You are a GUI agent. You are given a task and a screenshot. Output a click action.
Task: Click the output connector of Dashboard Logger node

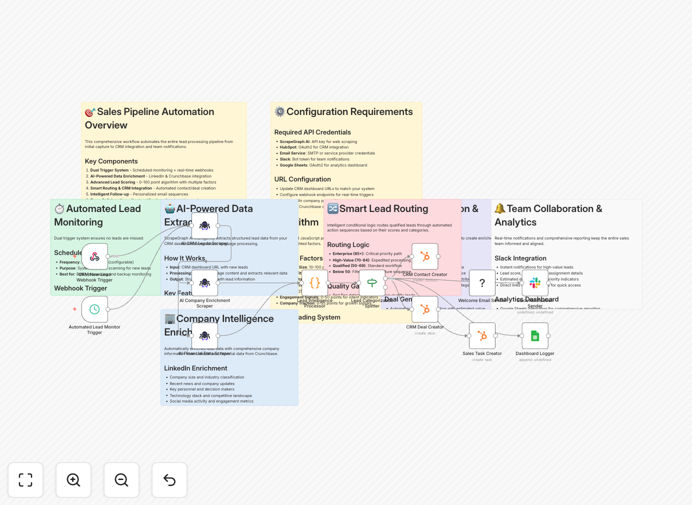point(549,335)
